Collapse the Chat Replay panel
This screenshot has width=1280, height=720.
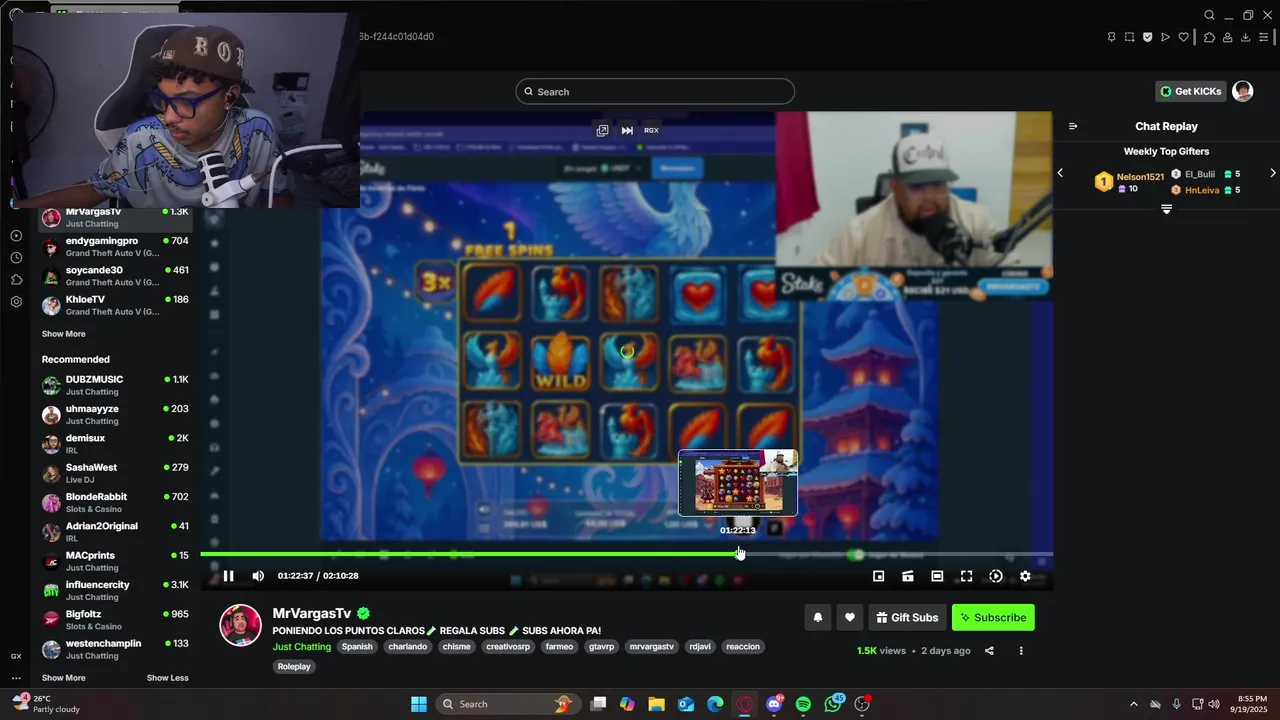1073,126
